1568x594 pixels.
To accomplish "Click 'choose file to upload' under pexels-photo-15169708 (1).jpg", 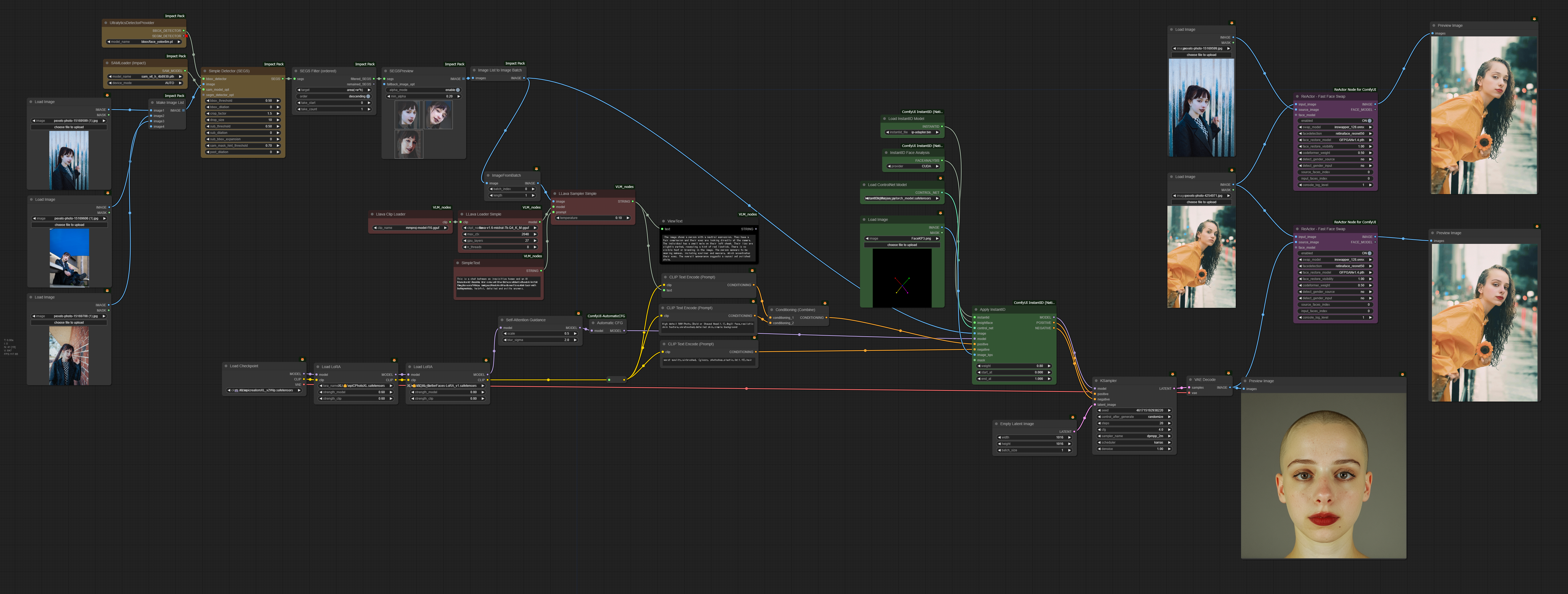I will (69, 323).
